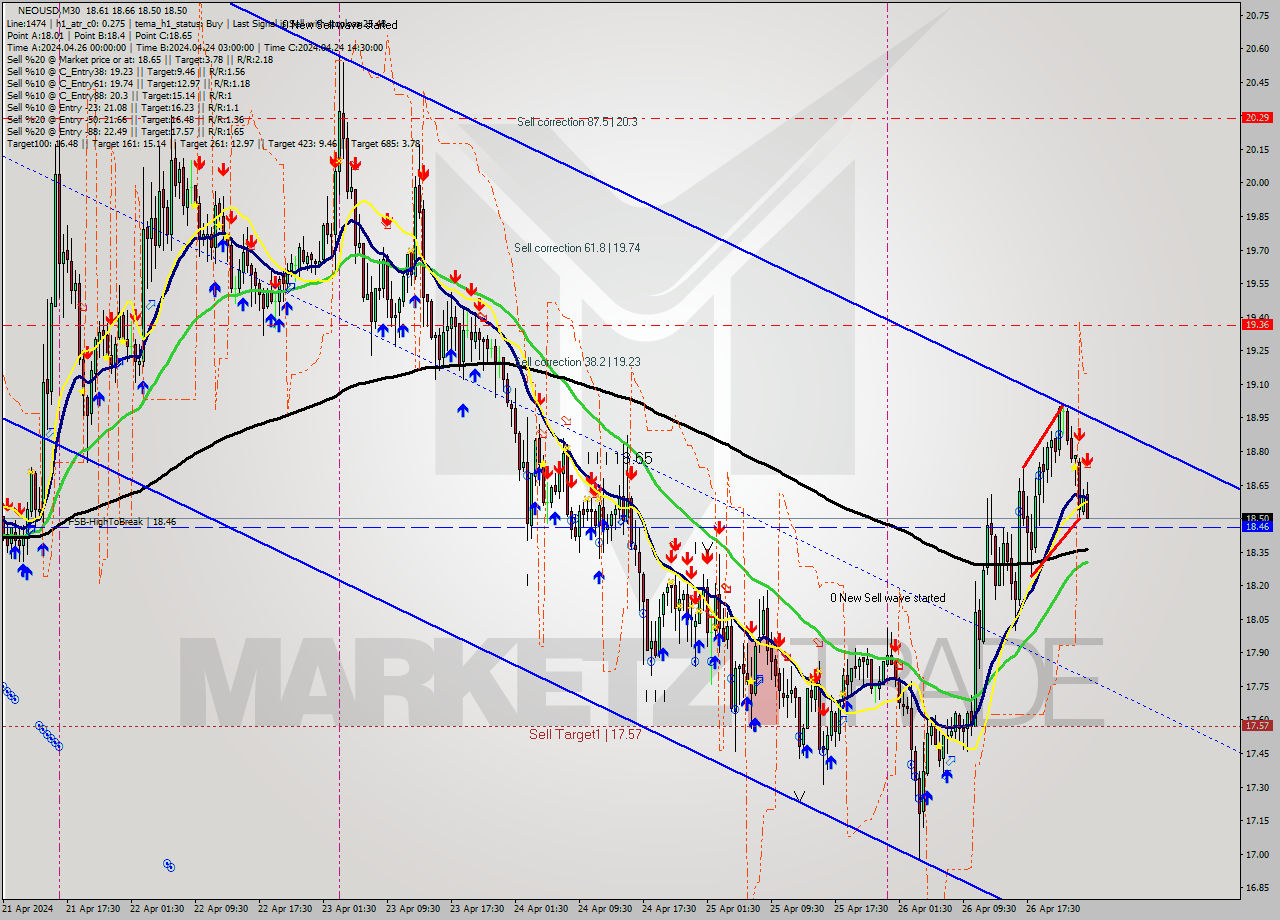Select the '26 Apr 17:30' time label
The height and width of the screenshot is (920, 1280).
pyautogui.click(x=1053, y=909)
